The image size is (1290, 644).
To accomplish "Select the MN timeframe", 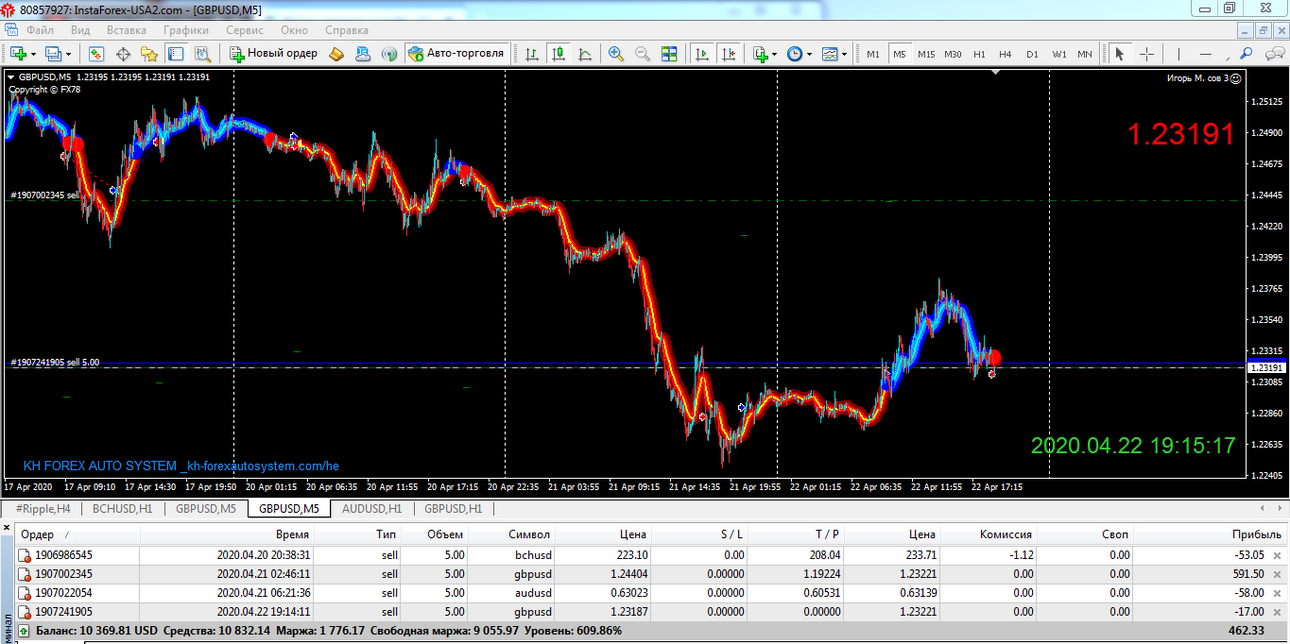I will [x=1085, y=54].
